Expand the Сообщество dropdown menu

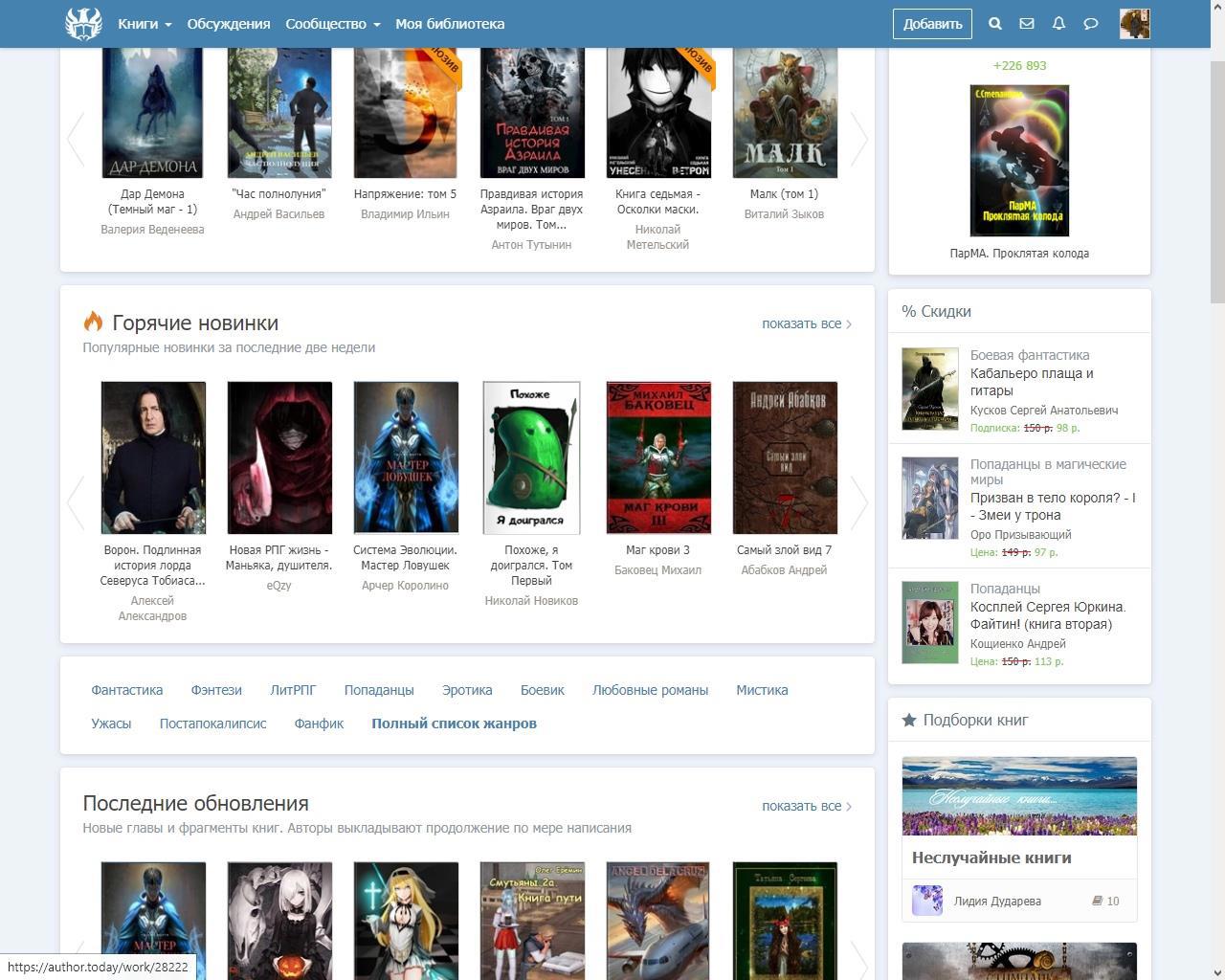point(332,24)
